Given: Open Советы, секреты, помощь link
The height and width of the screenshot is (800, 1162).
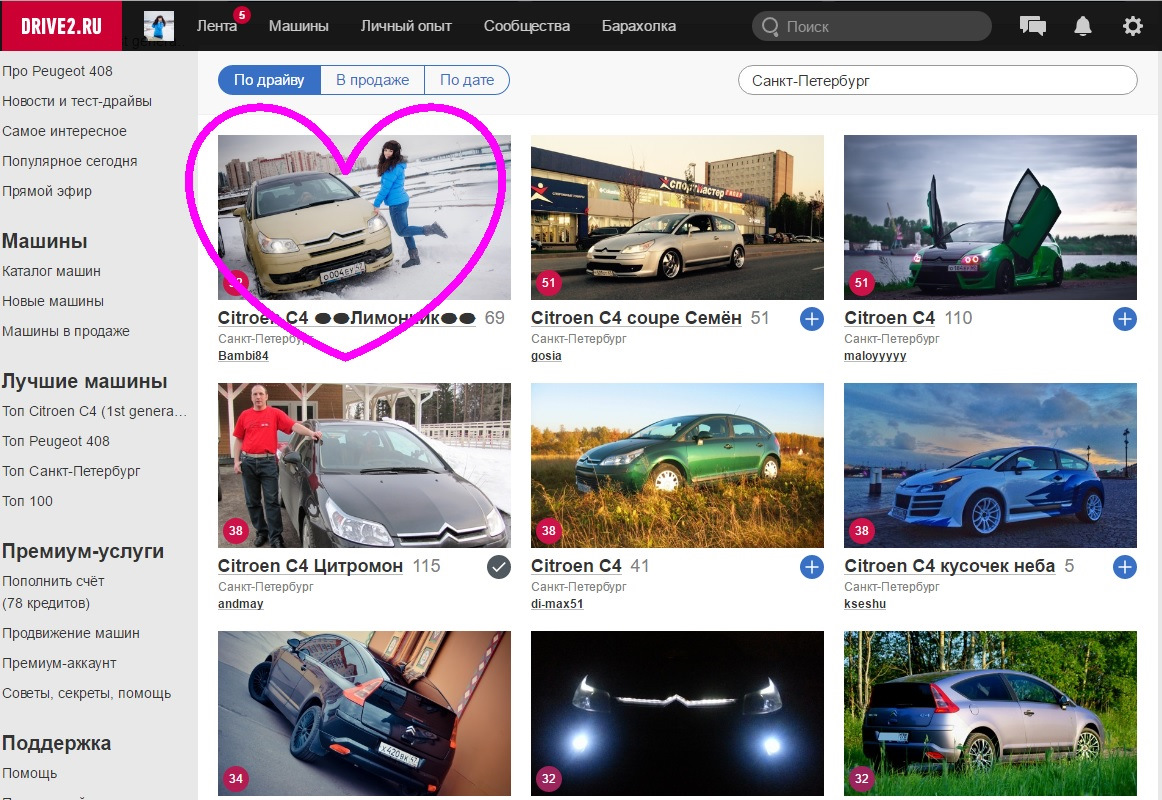Looking at the screenshot, I should pos(87,693).
